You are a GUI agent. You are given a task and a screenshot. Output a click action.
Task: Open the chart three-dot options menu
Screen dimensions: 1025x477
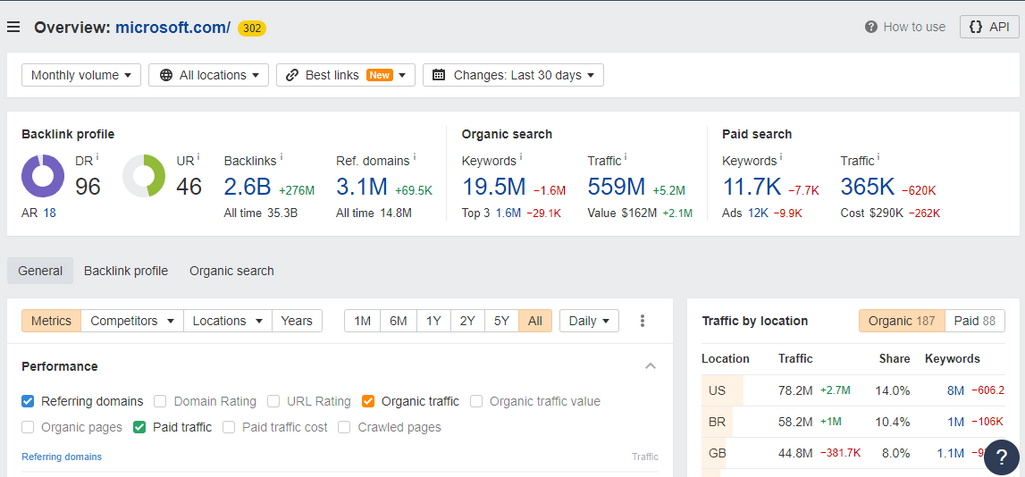click(x=643, y=321)
